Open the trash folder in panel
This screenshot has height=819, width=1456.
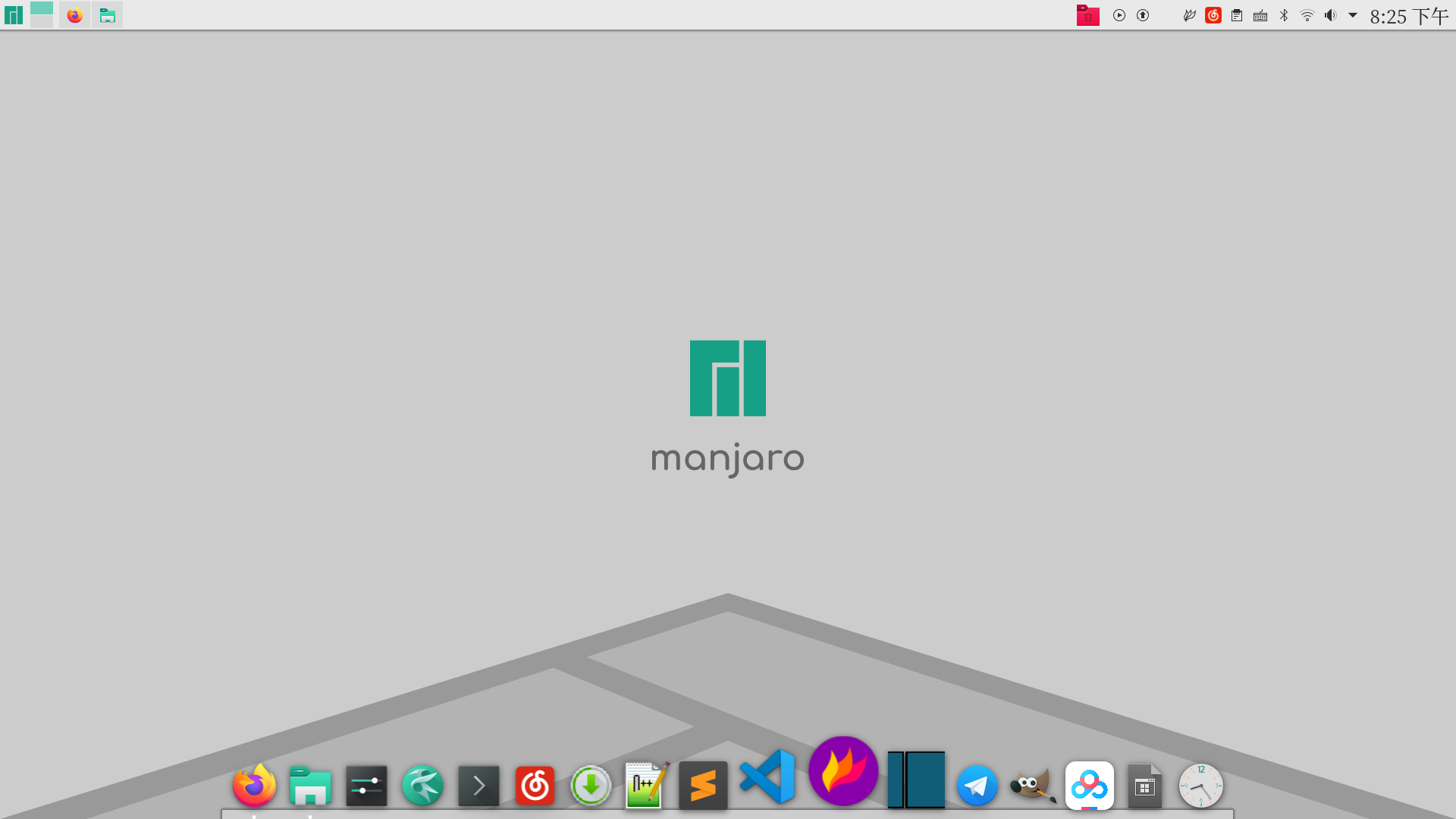(x=1087, y=15)
